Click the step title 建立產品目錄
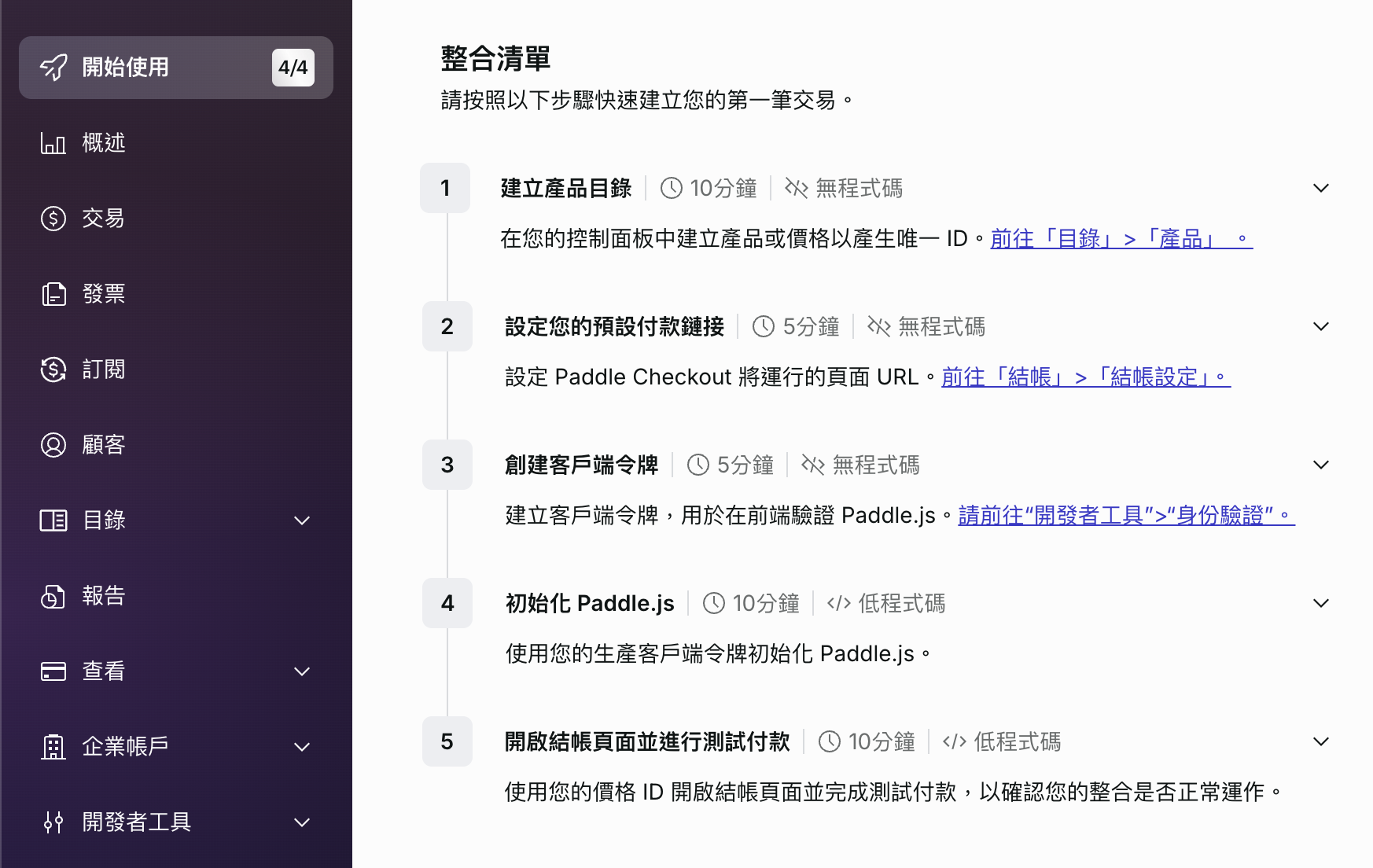The image size is (1373, 868). tap(566, 188)
